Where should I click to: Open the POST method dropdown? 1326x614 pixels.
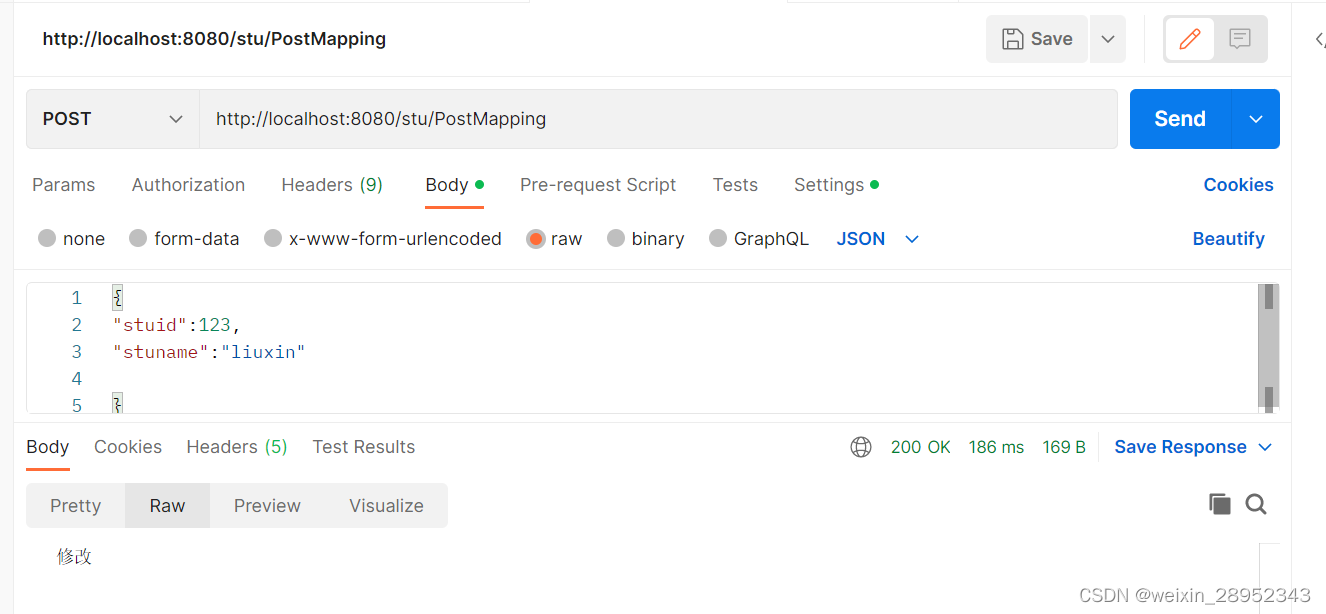(x=112, y=119)
